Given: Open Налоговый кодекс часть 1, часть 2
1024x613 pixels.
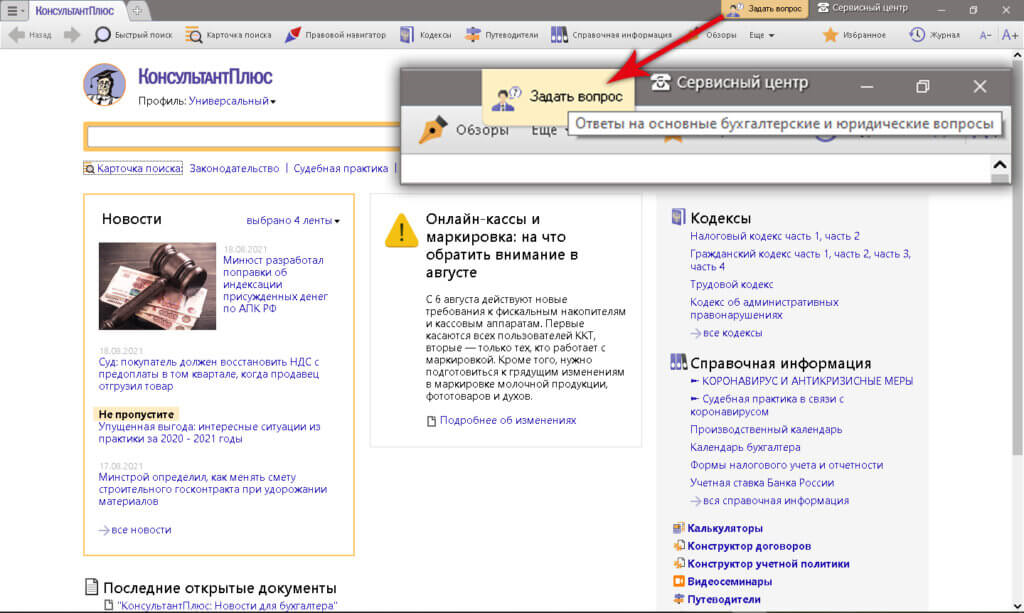Looking at the screenshot, I should click(775, 236).
